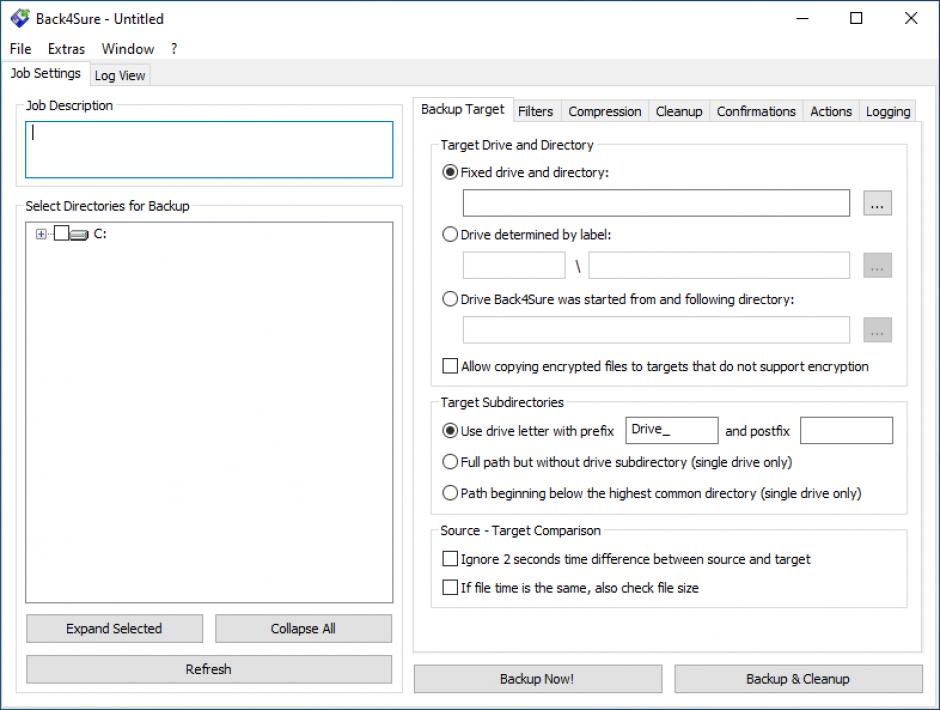940x710 pixels.
Task: Click the Drive_ prefix field
Action: 671,431
